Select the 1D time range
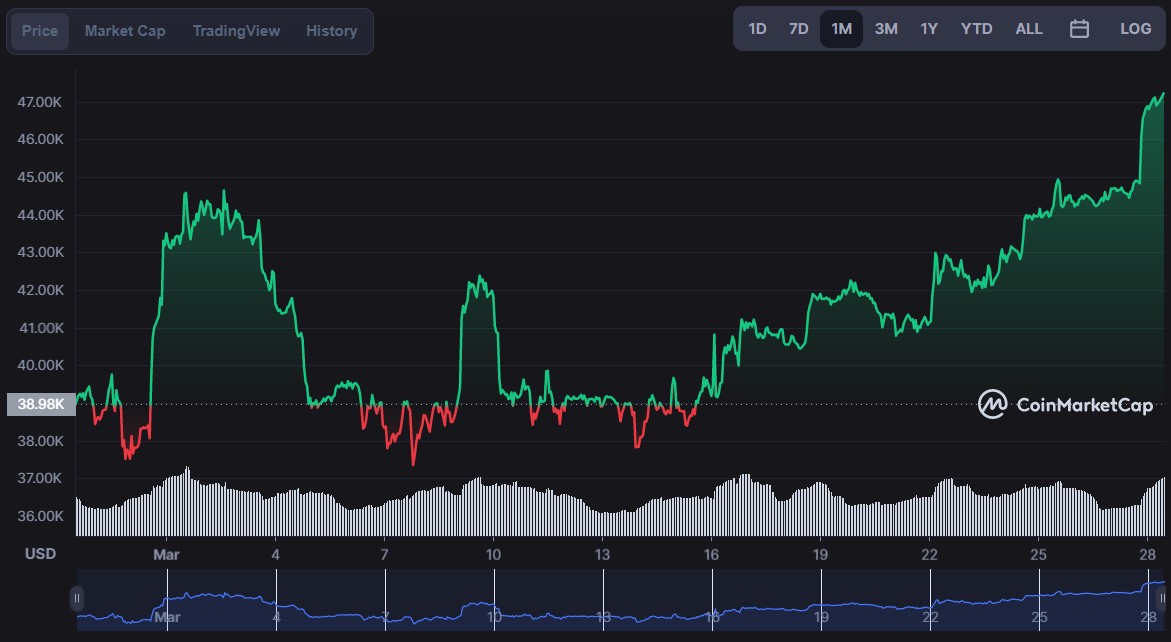The image size is (1171, 642). click(x=757, y=29)
